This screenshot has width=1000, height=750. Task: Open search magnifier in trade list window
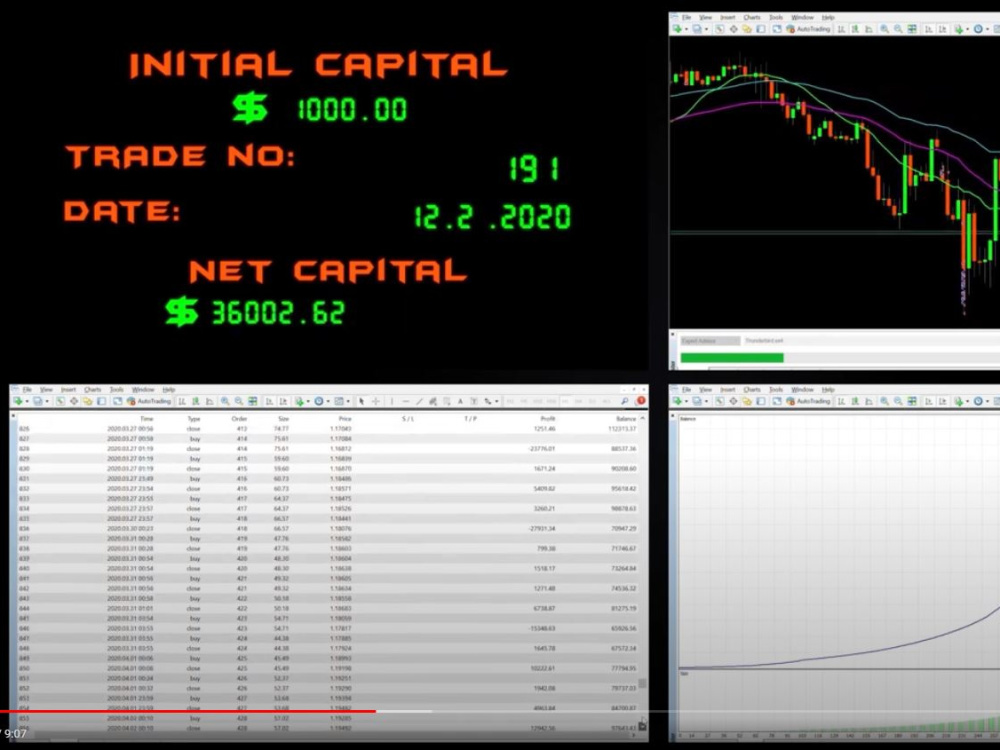tap(624, 401)
